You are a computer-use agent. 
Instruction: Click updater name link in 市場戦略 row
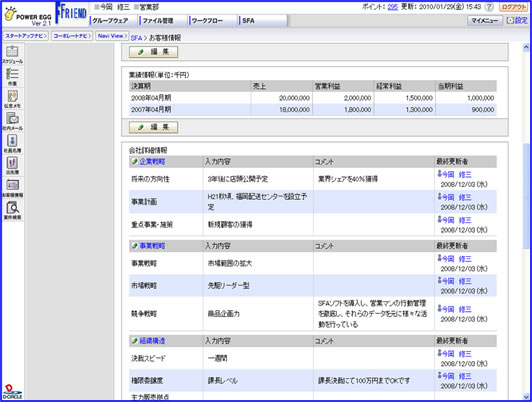[x=457, y=281]
